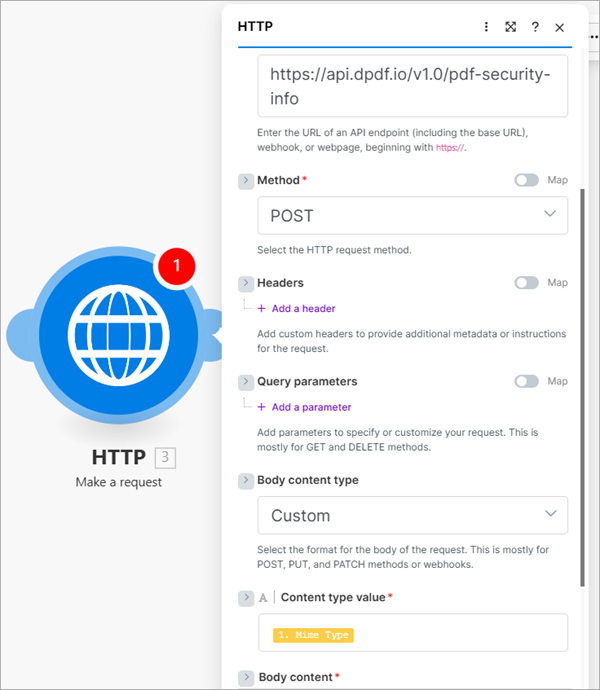Viewport: 600px width, 690px height.
Task: Turn on Map for Query parameters
Action: (x=526, y=381)
